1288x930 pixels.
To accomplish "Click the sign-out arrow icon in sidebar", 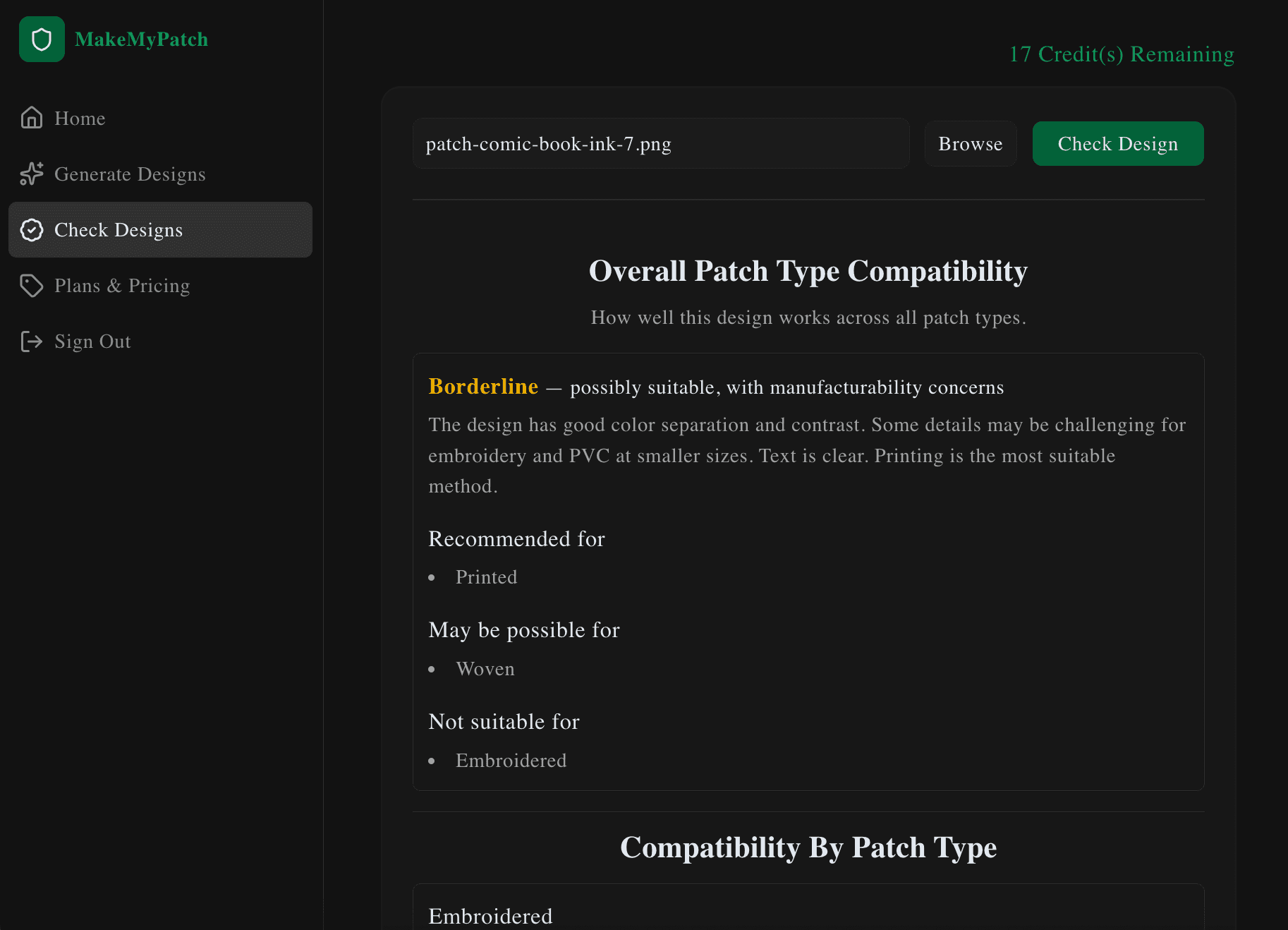I will pos(32,342).
